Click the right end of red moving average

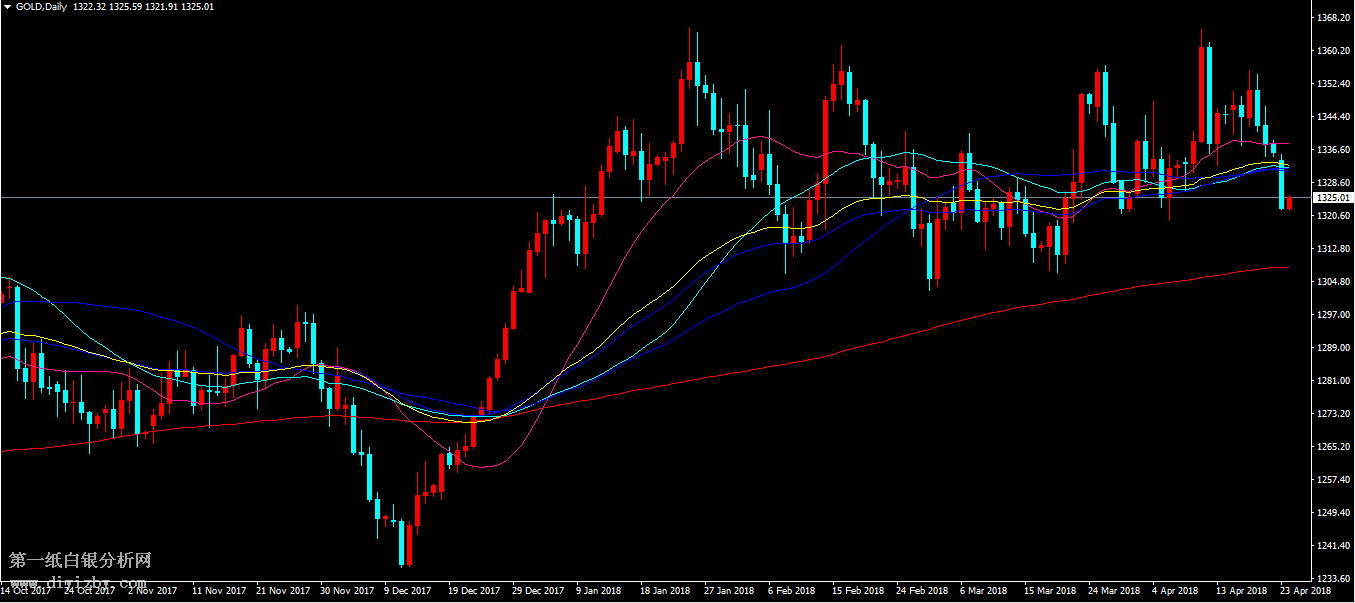pos(1286,267)
